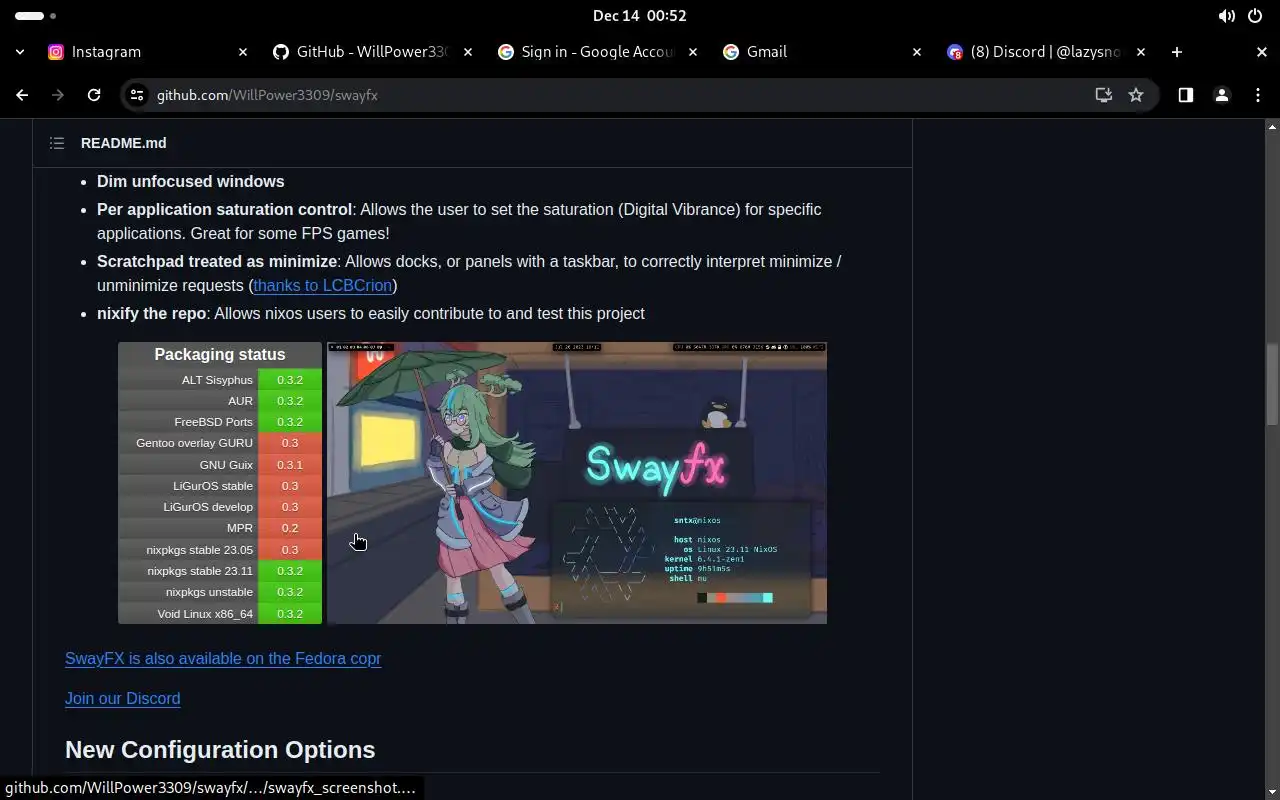
Task: Click 'Per application saturation control' text
Action: [x=224, y=209]
